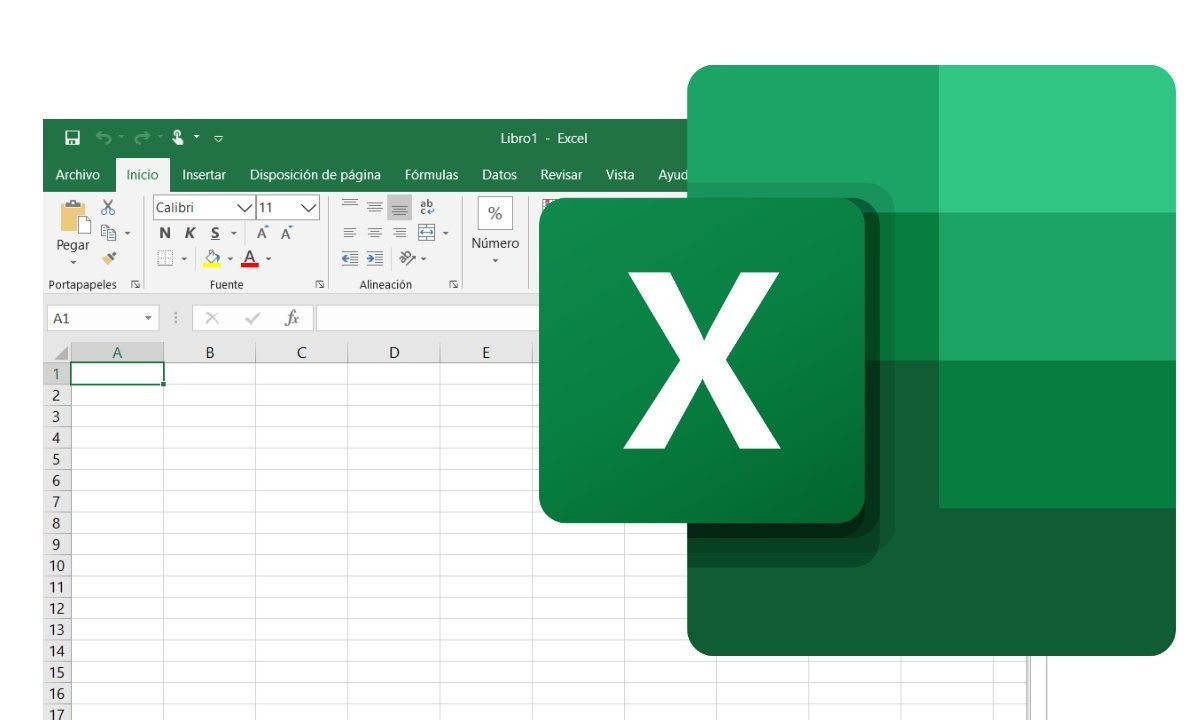1200x720 pixels.
Task: Open the Name Box dropdown arrow
Action: [149, 318]
